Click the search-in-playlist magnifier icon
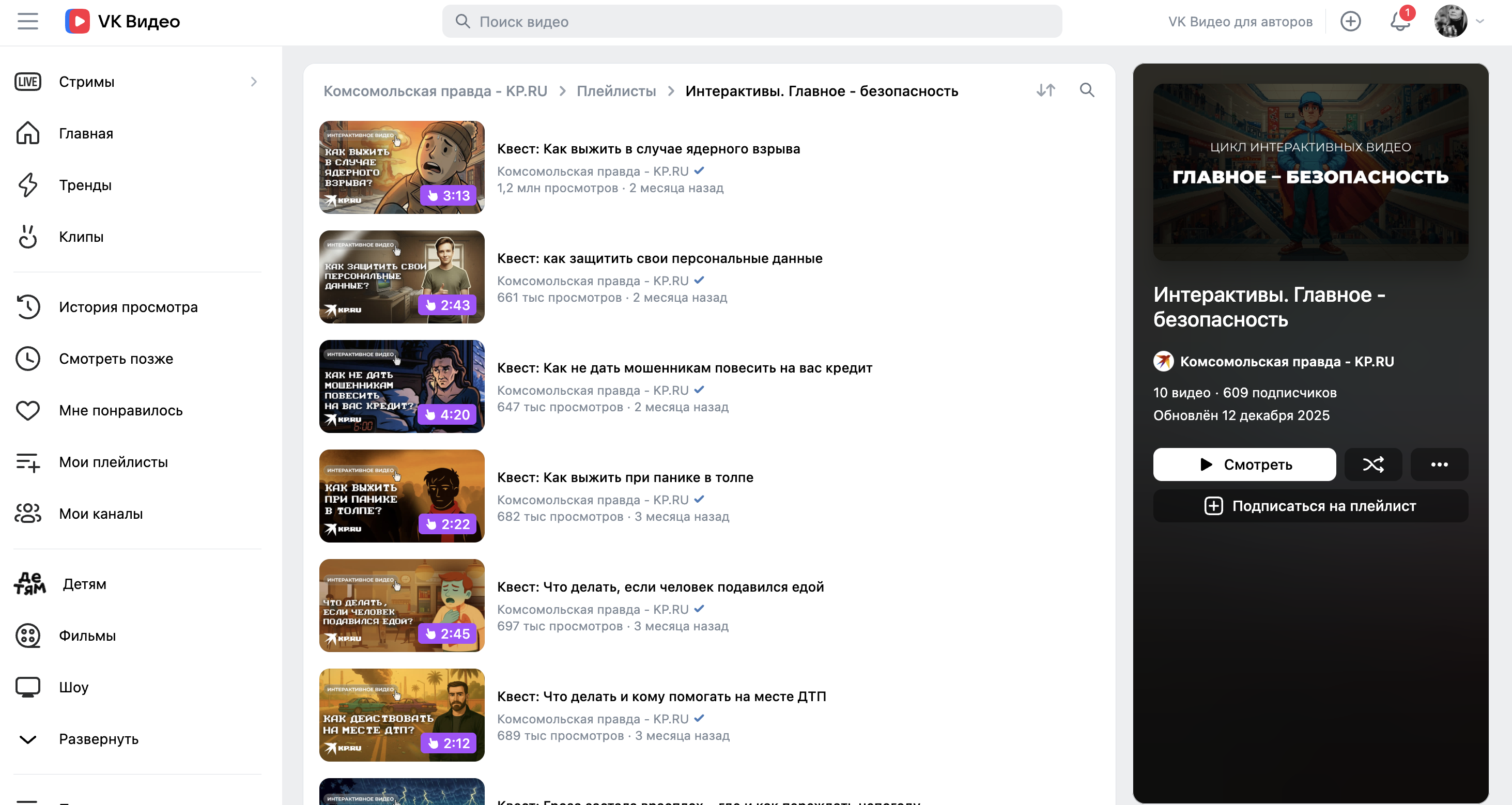 point(1086,90)
